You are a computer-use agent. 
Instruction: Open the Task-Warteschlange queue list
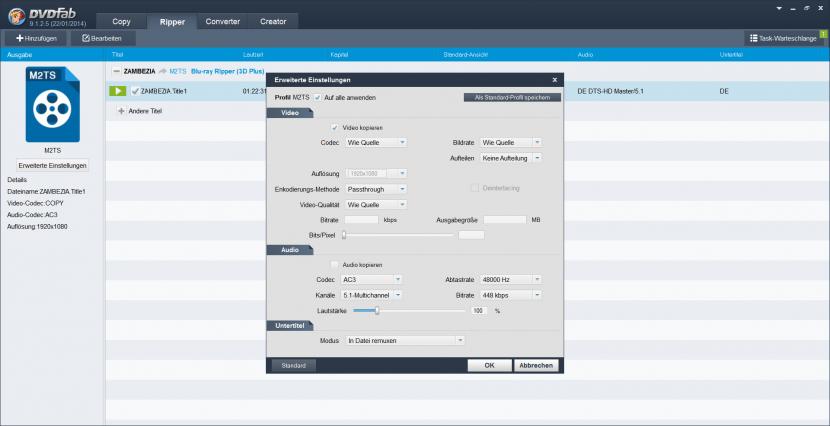tap(784, 38)
